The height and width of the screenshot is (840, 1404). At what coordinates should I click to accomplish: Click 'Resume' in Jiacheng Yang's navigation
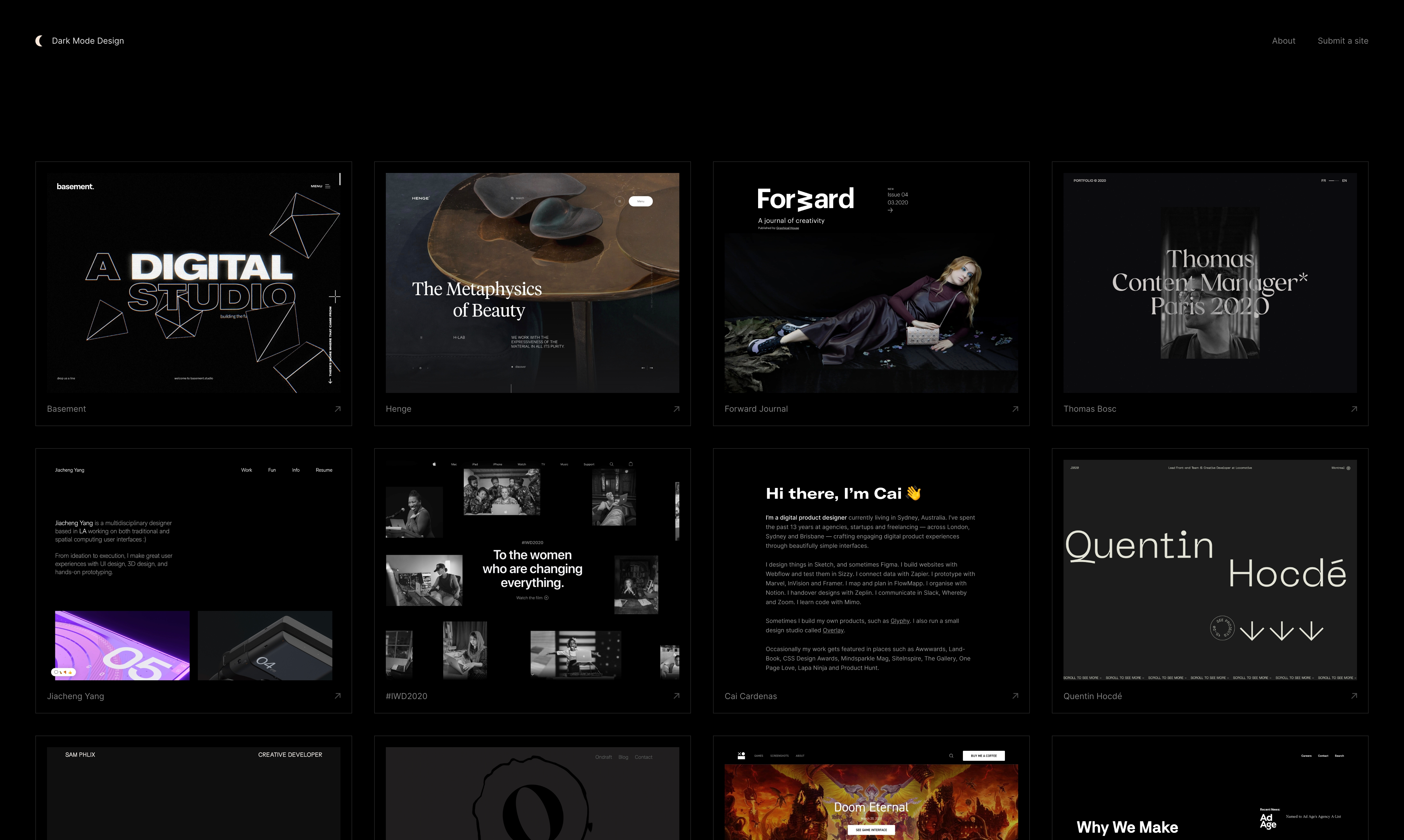tap(324, 470)
